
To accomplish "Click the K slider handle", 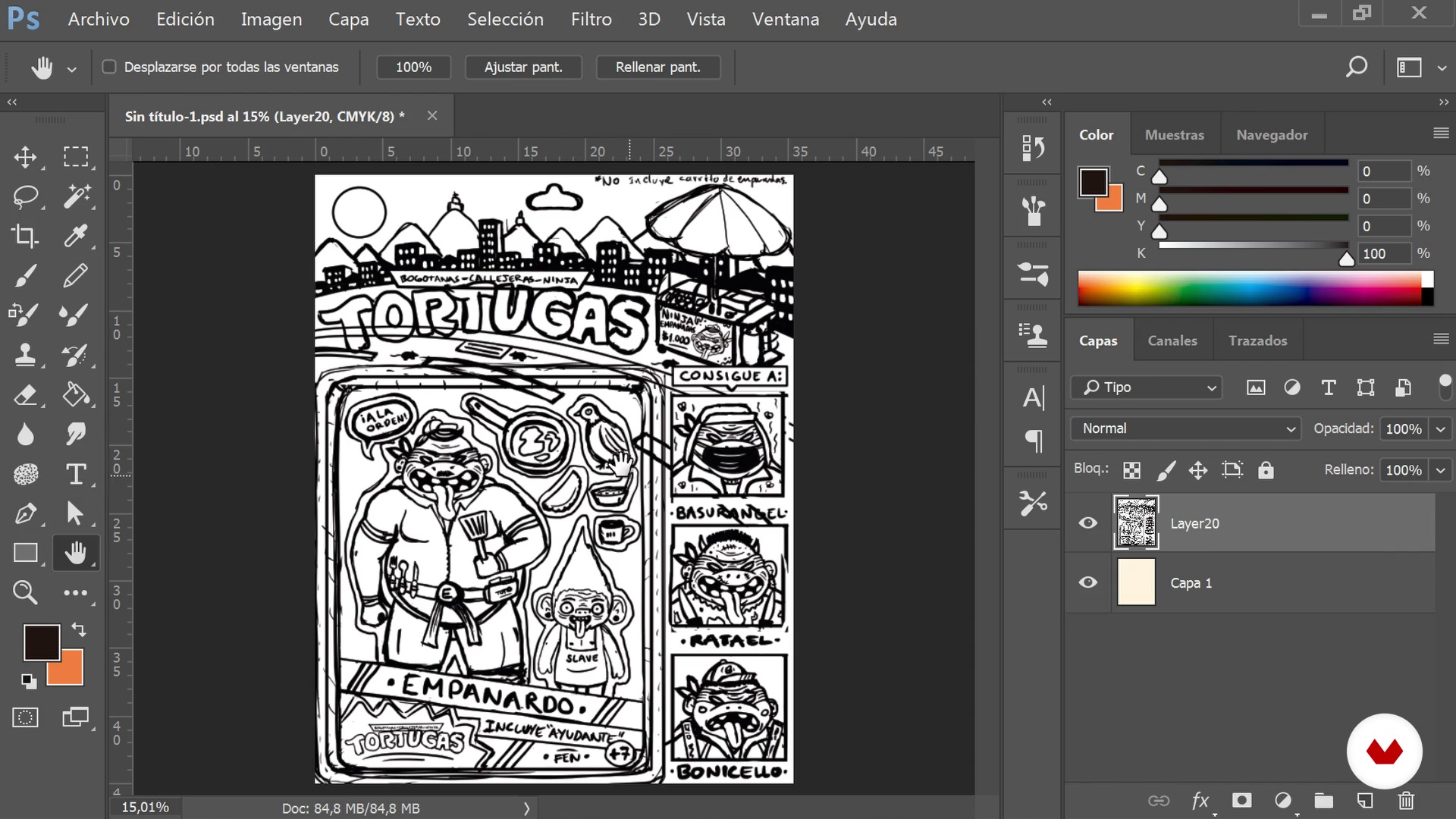I will point(1346,259).
